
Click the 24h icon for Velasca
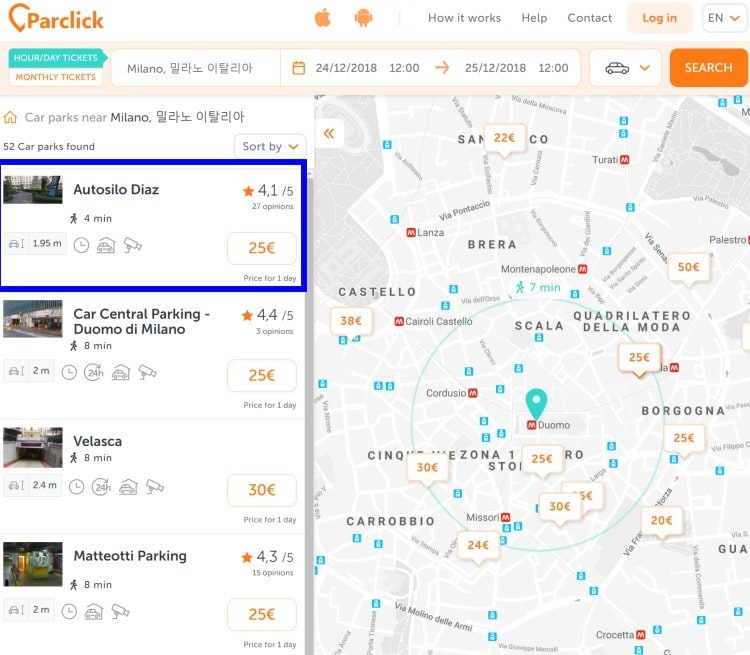[101, 487]
